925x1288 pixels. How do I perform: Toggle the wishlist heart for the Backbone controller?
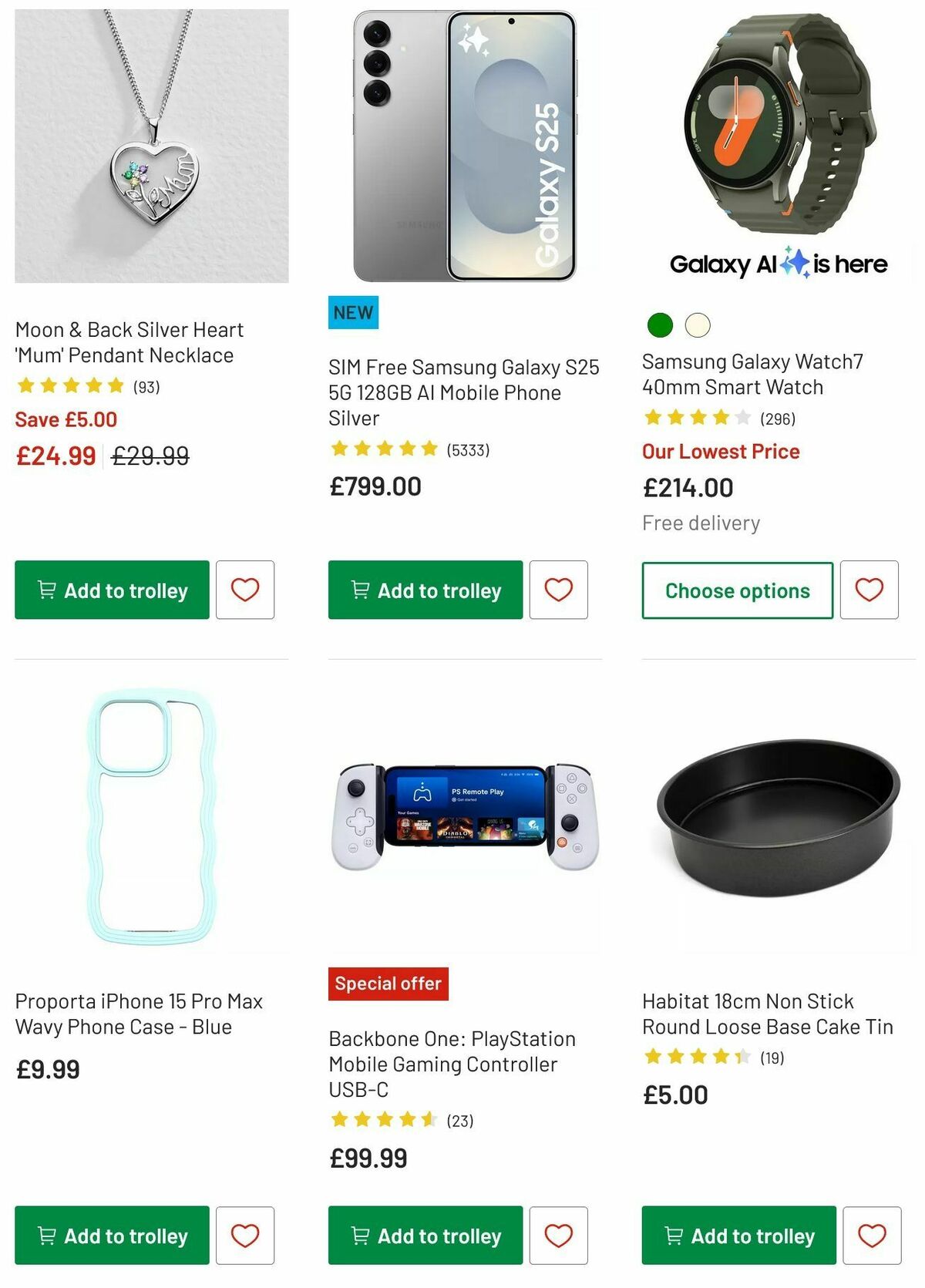[559, 1236]
